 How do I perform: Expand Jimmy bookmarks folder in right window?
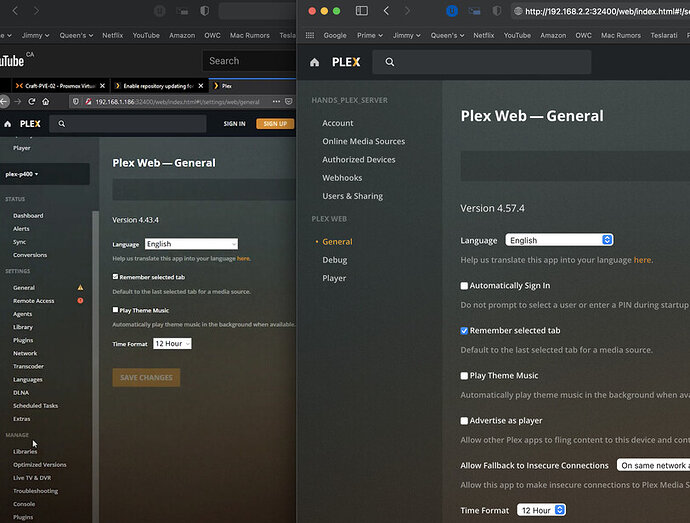(407, 35)
